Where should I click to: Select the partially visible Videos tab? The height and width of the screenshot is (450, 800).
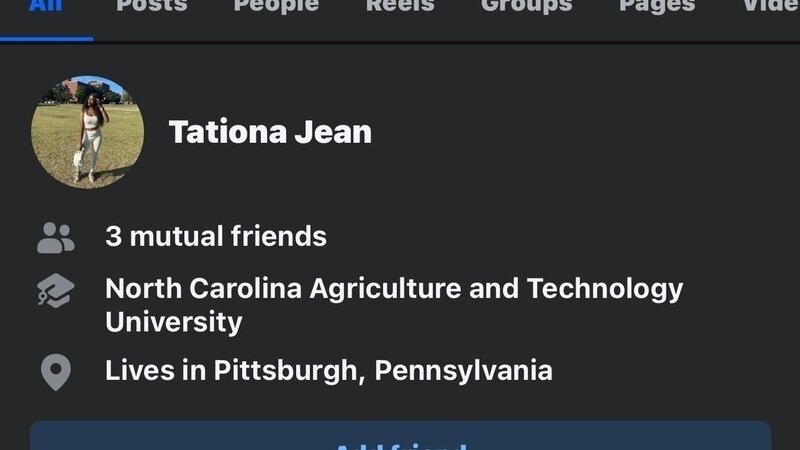coord(770,6)
